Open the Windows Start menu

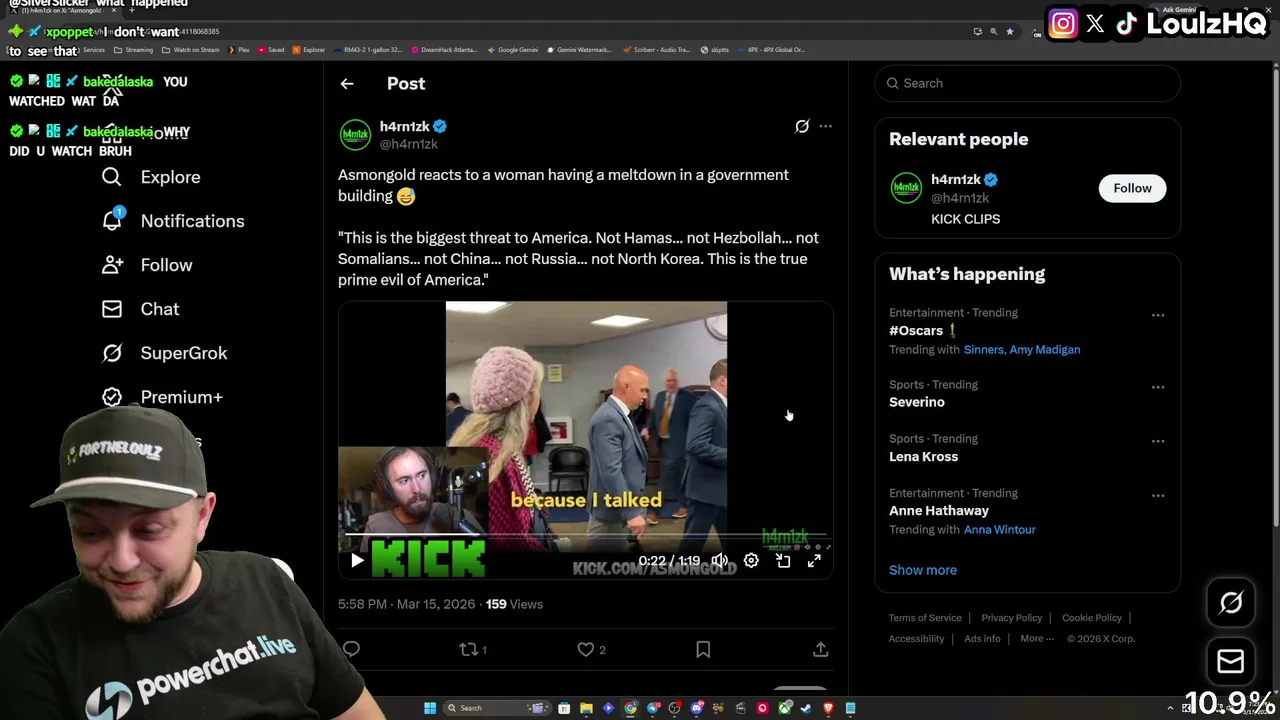(x=430, y=708)
